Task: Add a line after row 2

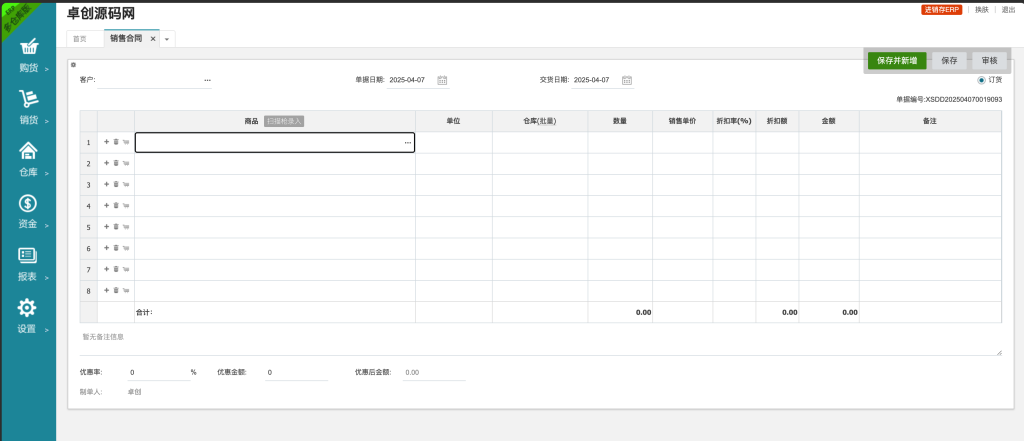Action: click(106, 163)
